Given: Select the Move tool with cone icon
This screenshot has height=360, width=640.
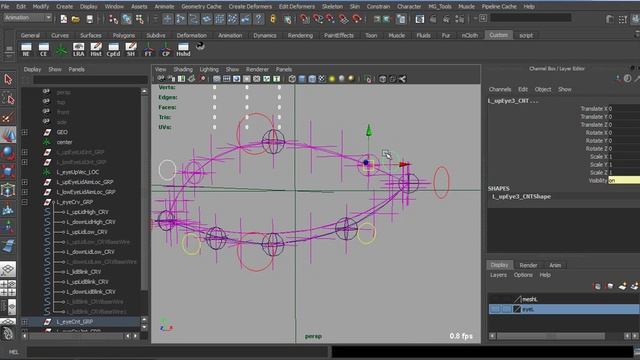Looking at the screenshot, I should (8, 135).
